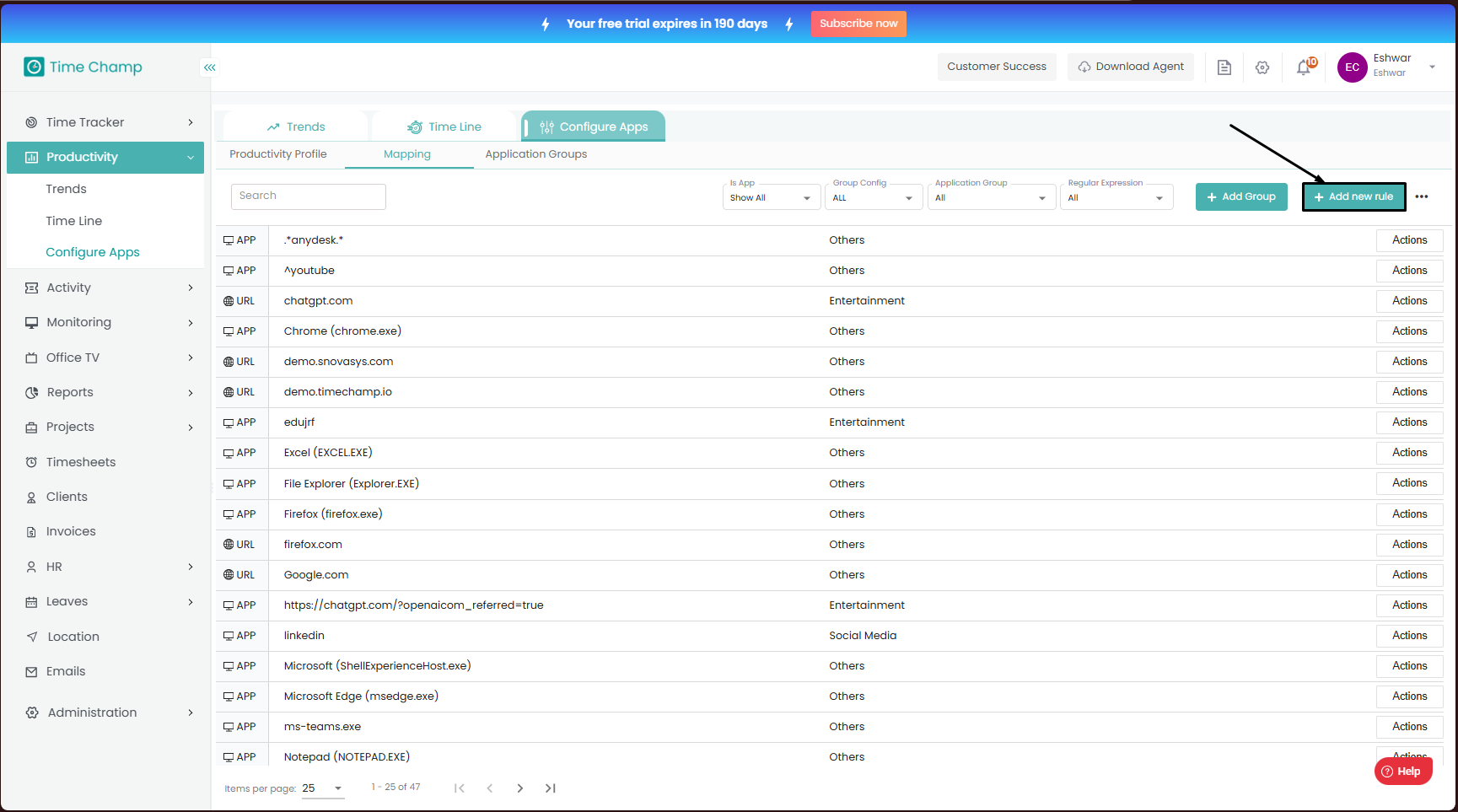
Task: Open Actions for the .*anydesk.* row
Action: (x=1410, y=240)
